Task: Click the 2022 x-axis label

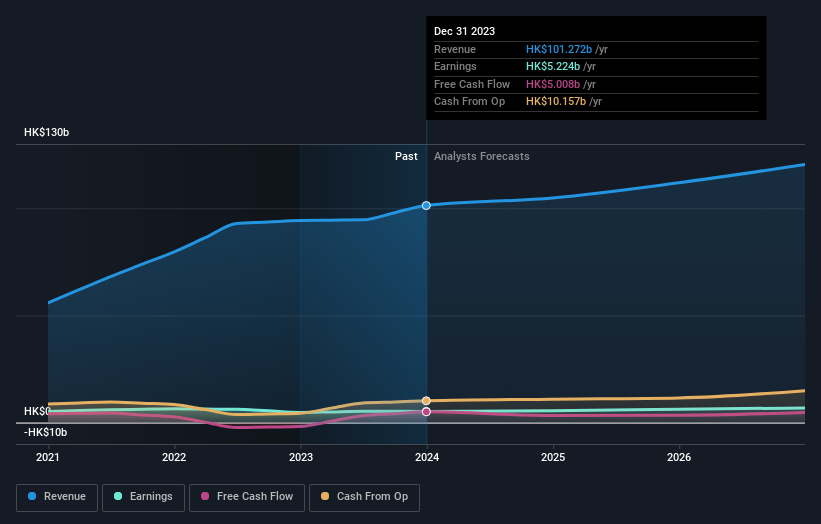Action: 174,458
